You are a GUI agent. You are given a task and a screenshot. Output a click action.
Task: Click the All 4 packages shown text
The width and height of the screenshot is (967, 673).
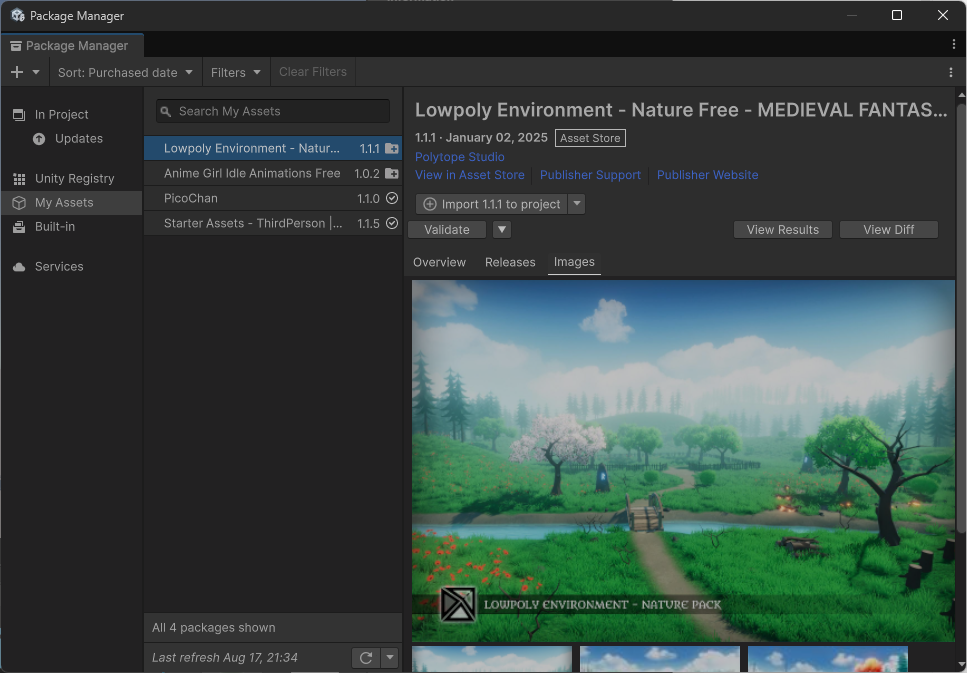tap(213, 628)
